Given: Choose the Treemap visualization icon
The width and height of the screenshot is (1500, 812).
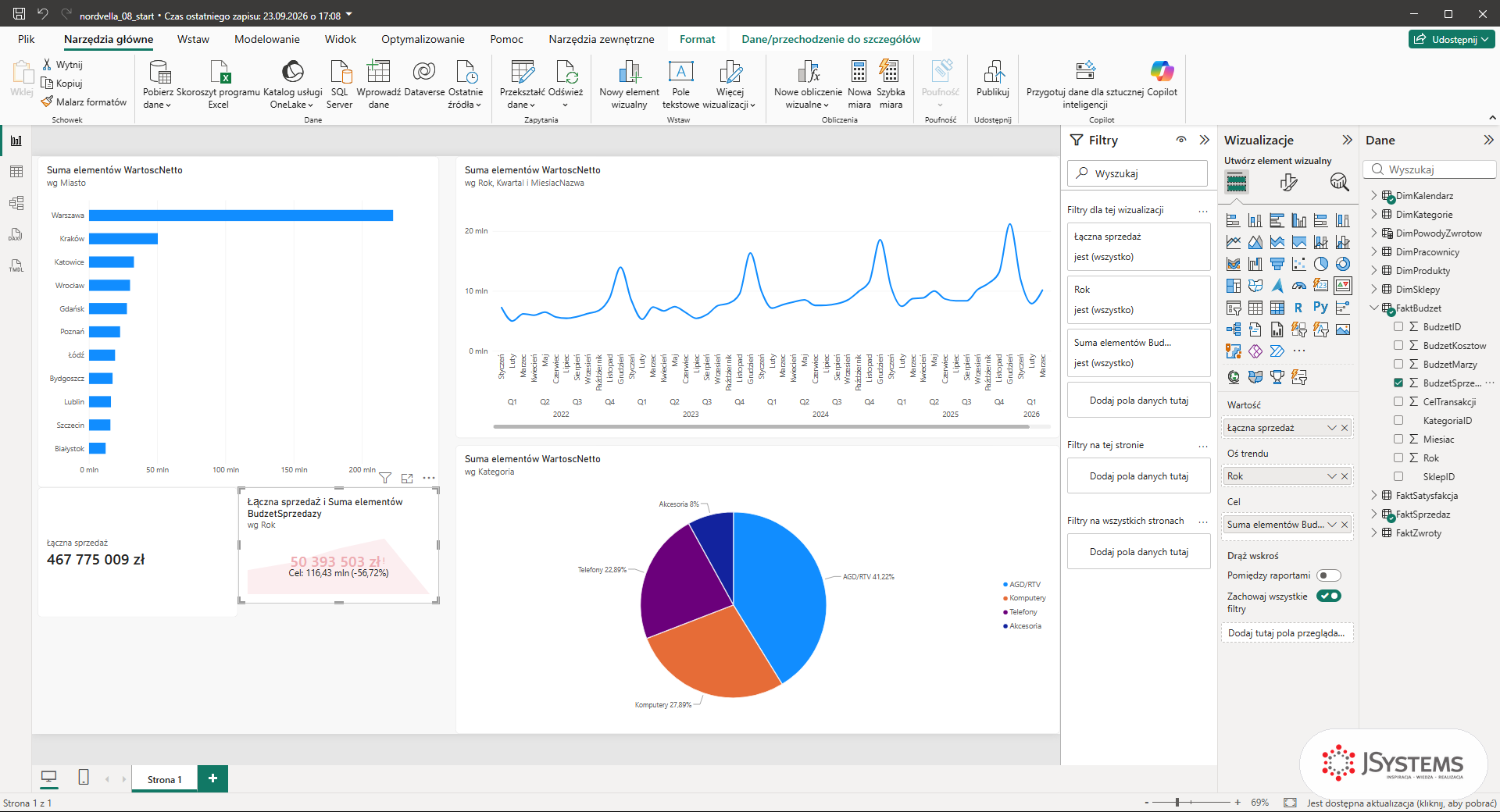Looking at the screenshot, I should point(1234,286).
